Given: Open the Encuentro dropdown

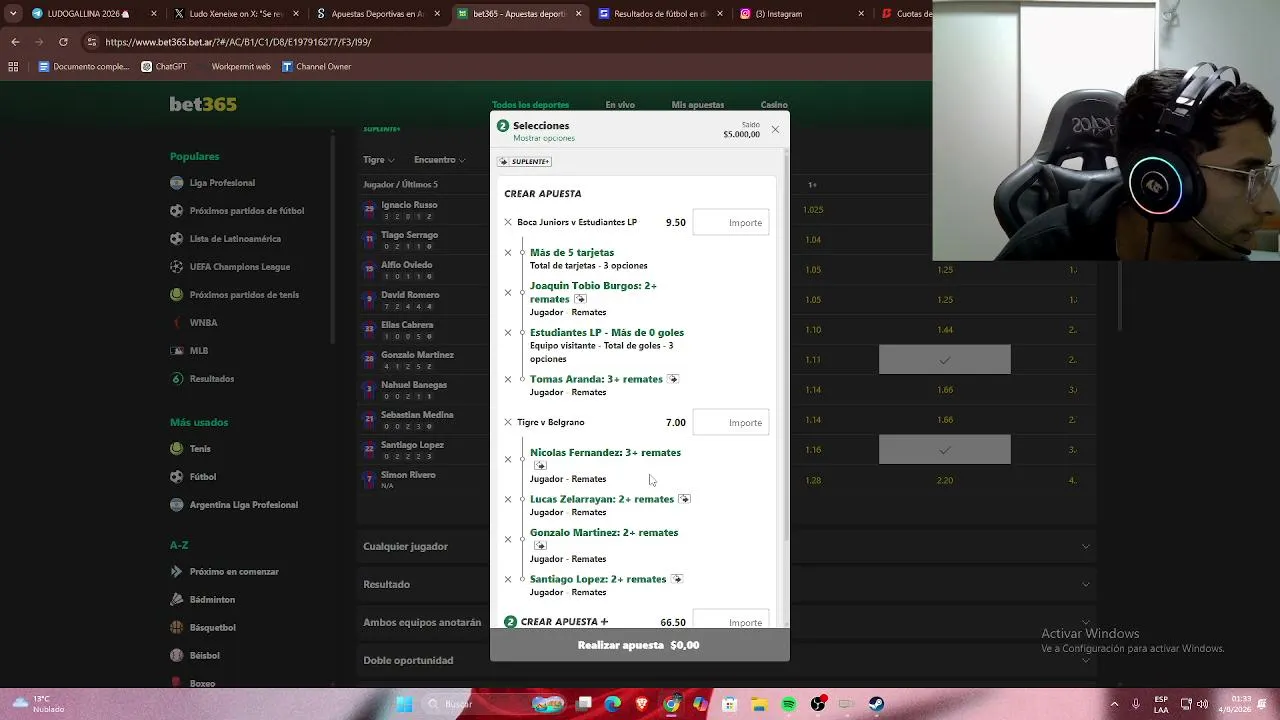Looking at the screenshot, I should coord(440,160).
